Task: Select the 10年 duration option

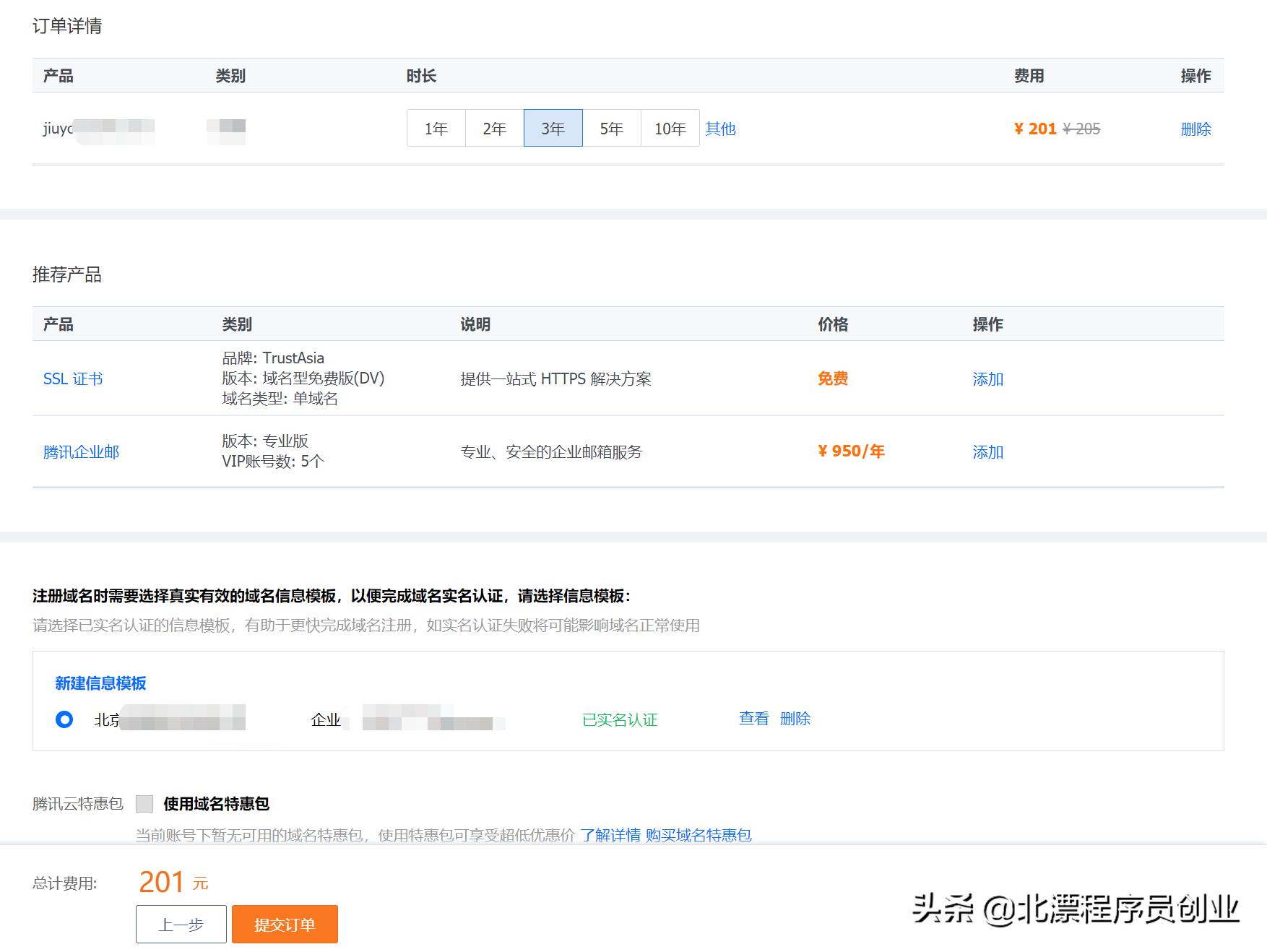Action: click(x=670, y=128)
